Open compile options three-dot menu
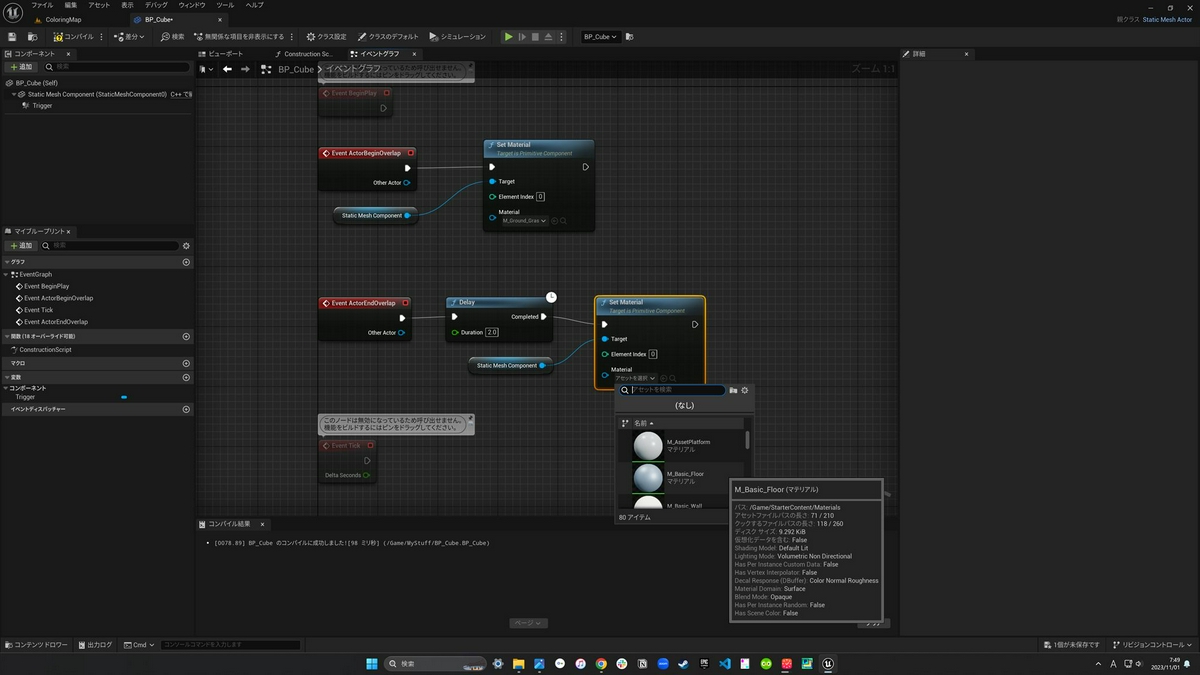The width and height of the screenshot is (1200, 675). [102, 37]
